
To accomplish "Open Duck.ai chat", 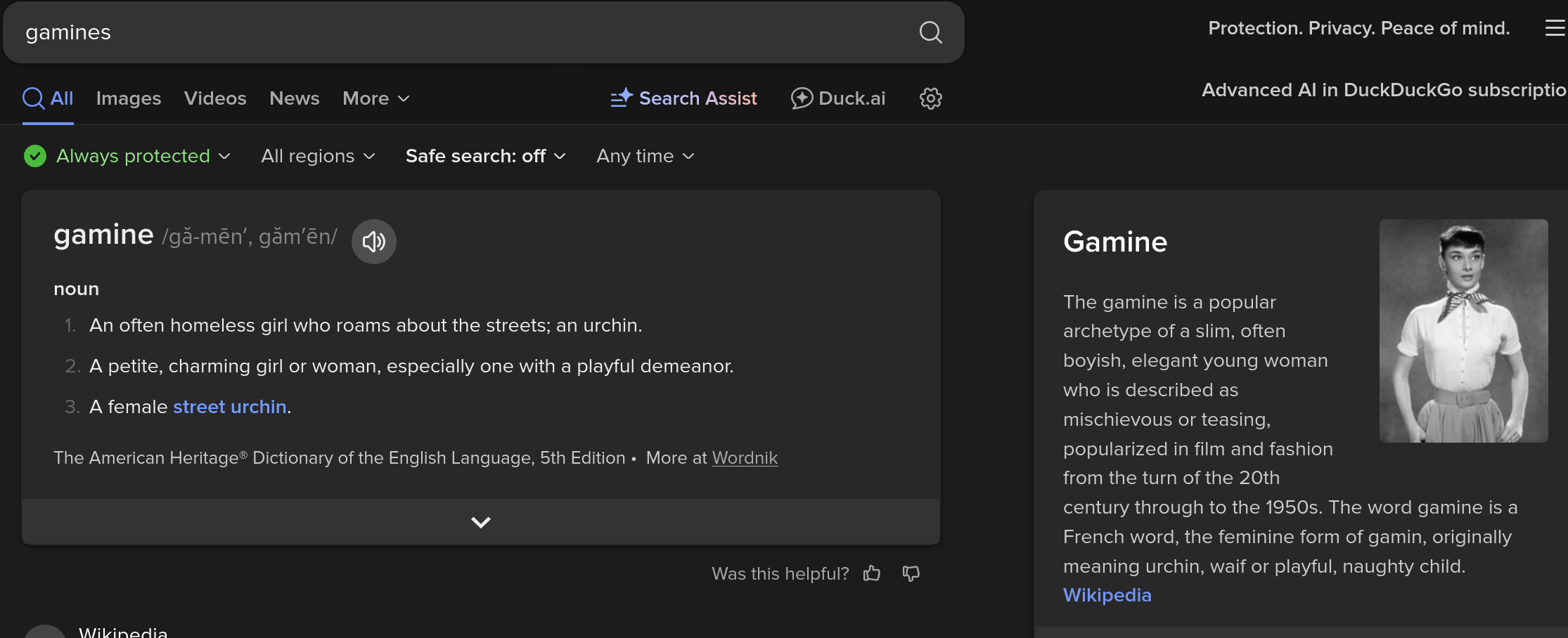I will click(838, 98).
